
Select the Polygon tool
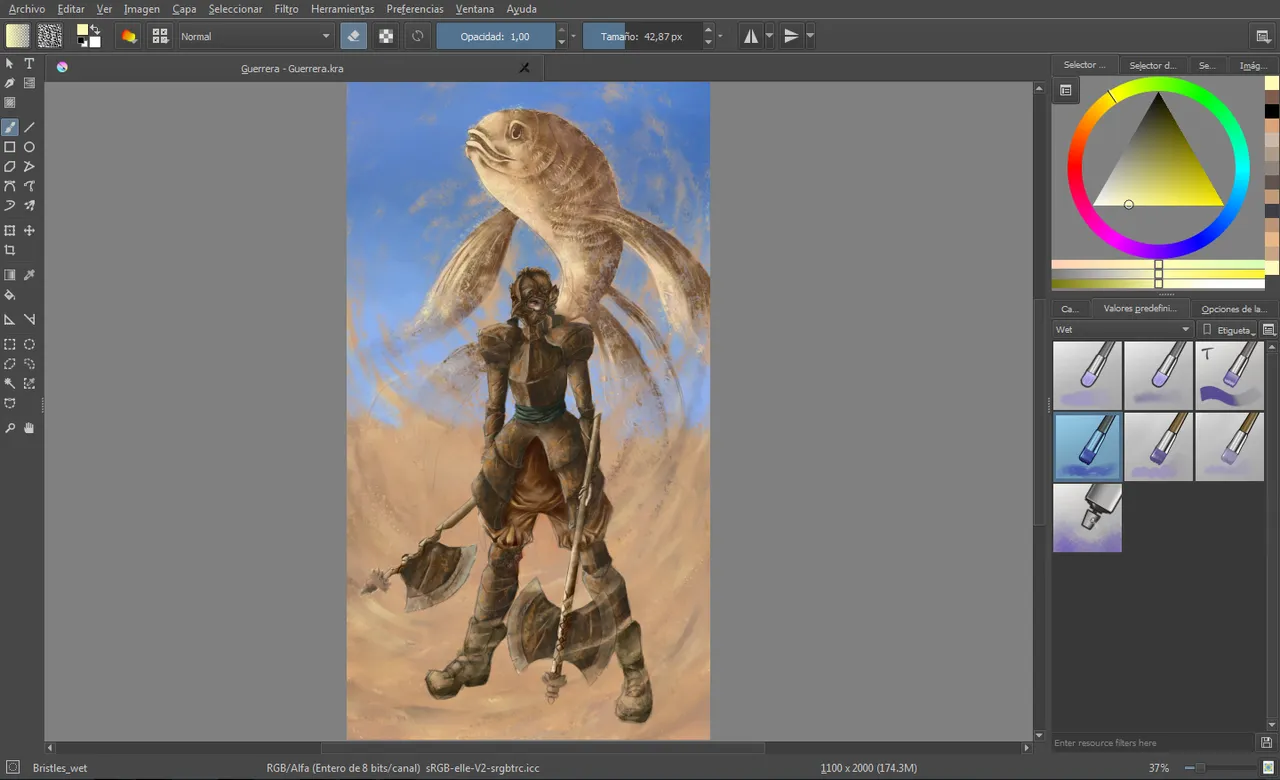tap(10, 166)
